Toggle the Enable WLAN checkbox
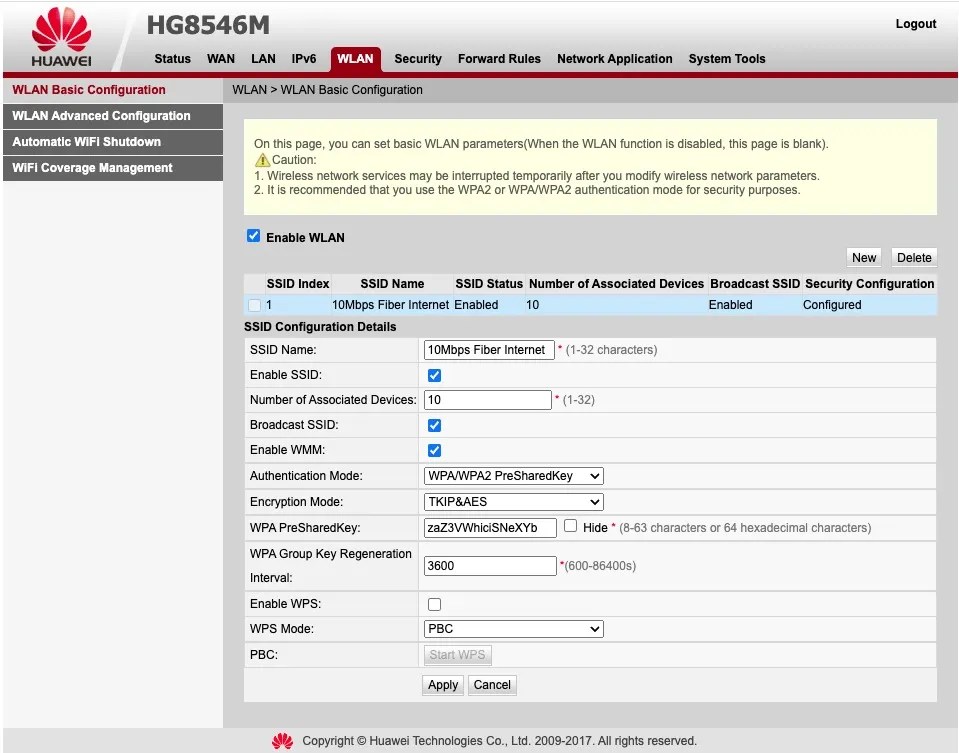The height and width of the screenshot is (753, 959). point(253,236)
